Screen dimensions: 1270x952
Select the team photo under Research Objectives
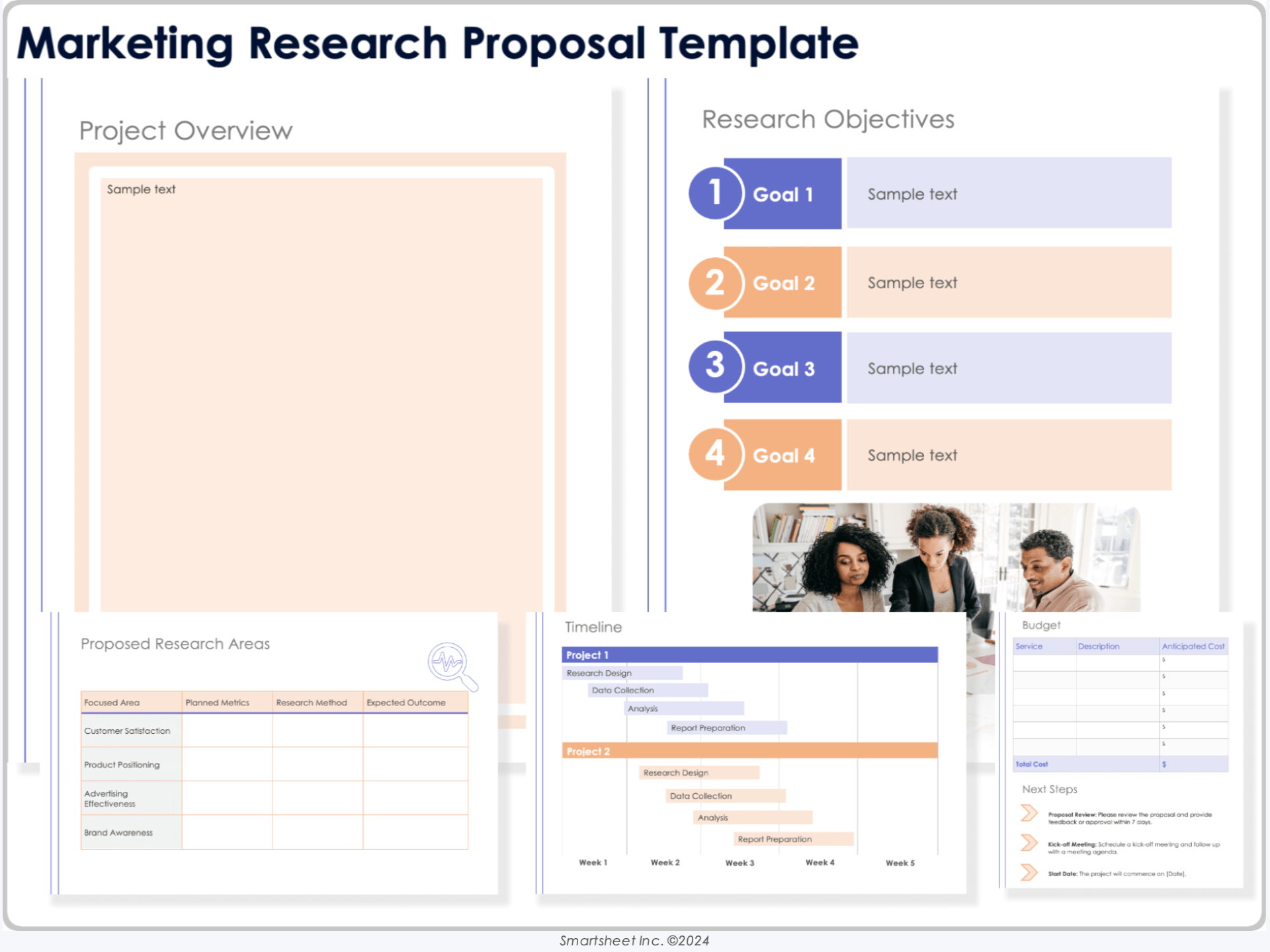(x=946, y=557)
